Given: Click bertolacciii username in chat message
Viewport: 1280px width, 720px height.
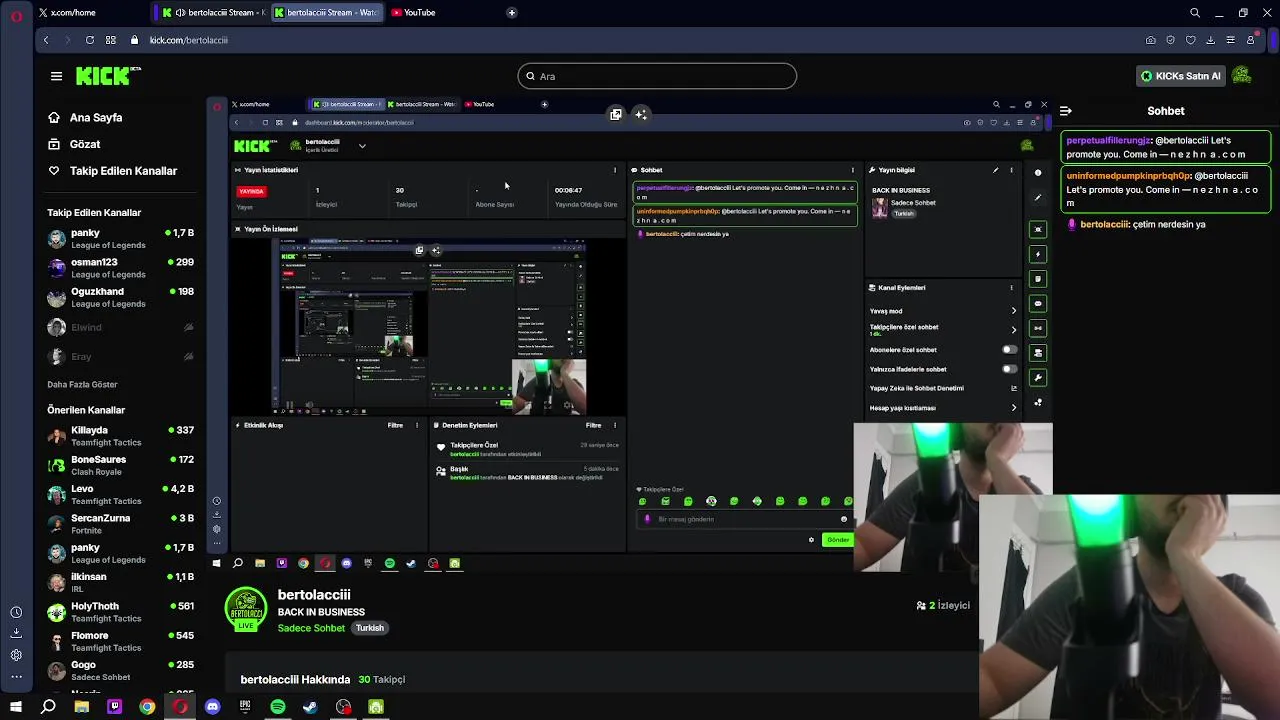Looking at the screenshot, I should [1104, 224].
